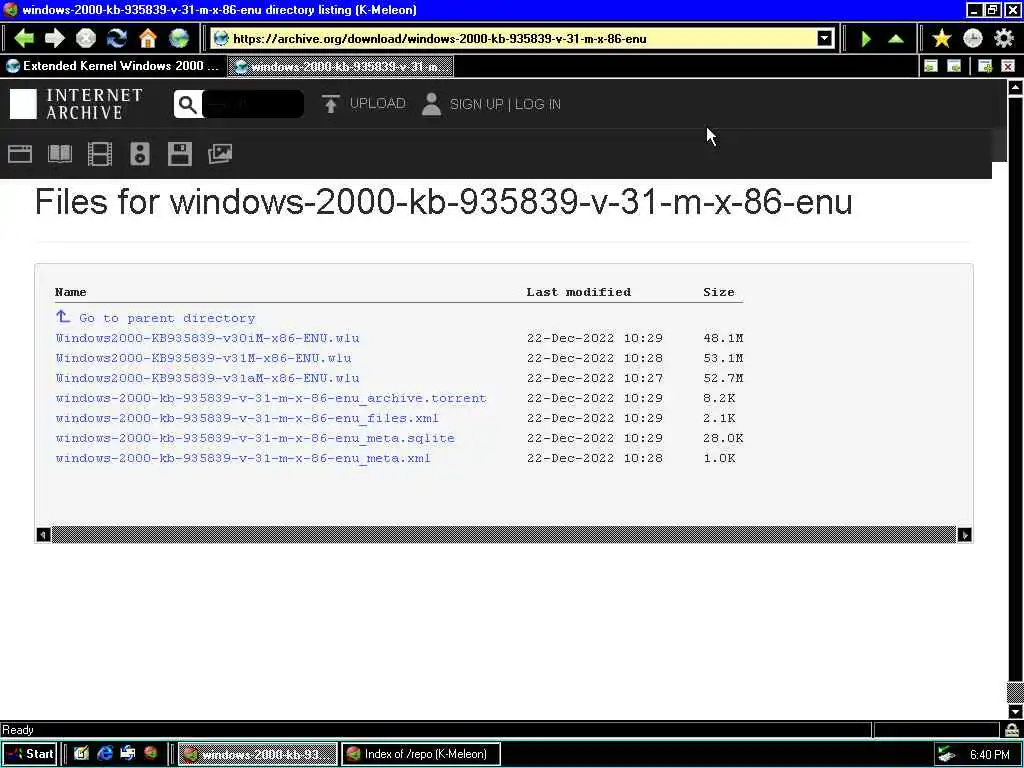Screen dimensions: 1024x768
Task: Switch to next tab icon
Action: 954,66
